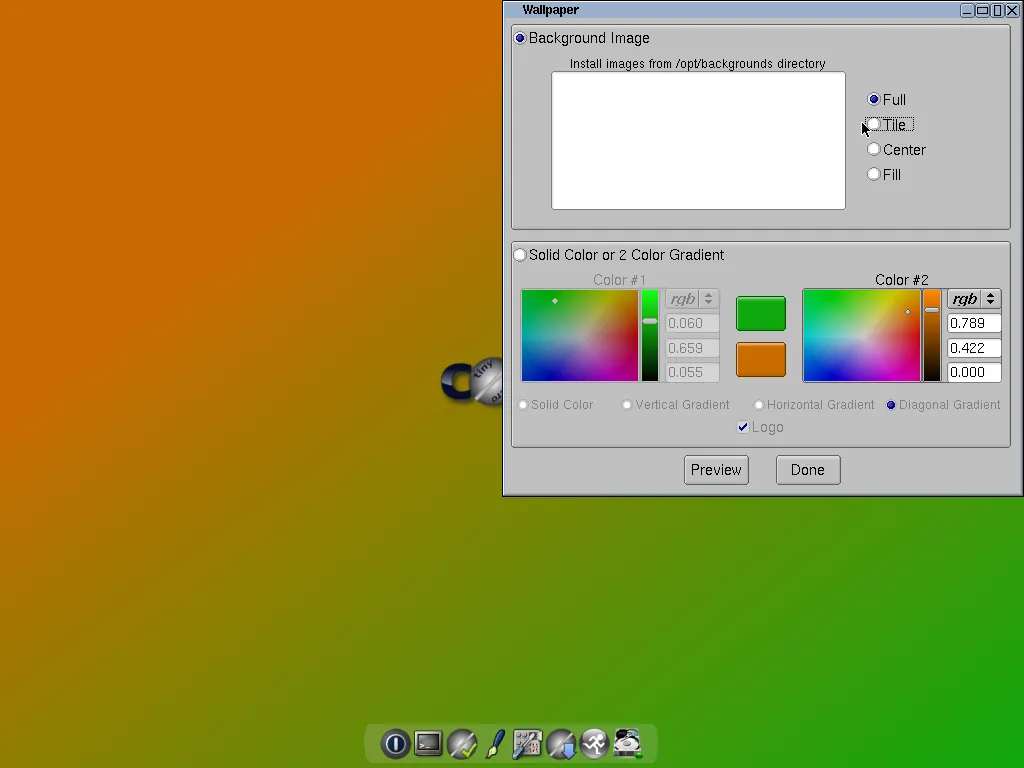Open the Color #2 rgb mode dropdown
This screenshot has width=1024, height=768.
point(974,299)
